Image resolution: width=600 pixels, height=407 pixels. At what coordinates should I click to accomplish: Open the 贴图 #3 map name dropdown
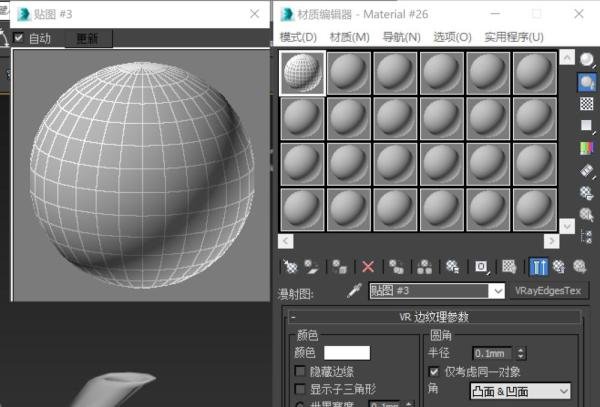(x=497, y=291)
